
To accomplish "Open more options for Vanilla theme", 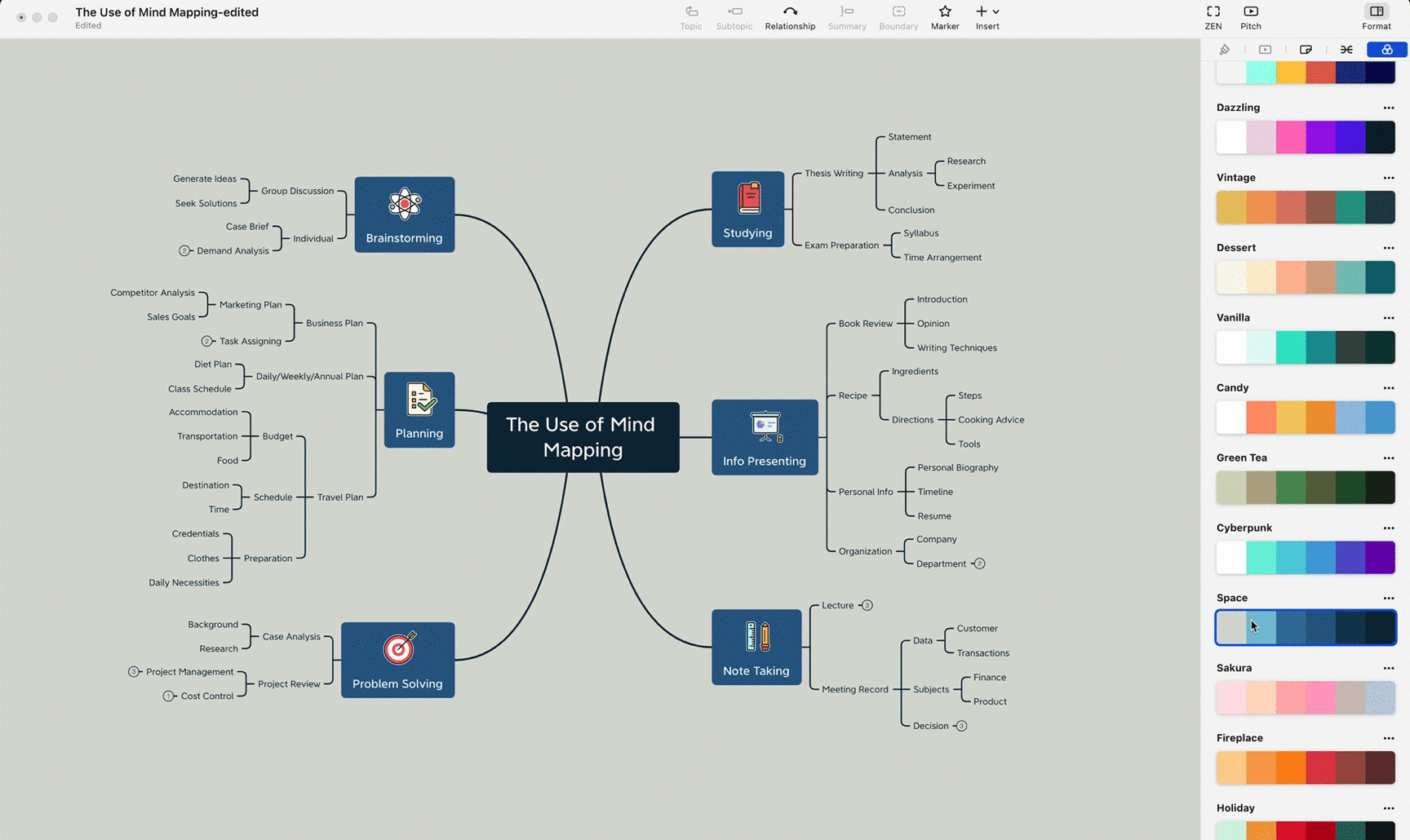I will tap(1388, 318).
